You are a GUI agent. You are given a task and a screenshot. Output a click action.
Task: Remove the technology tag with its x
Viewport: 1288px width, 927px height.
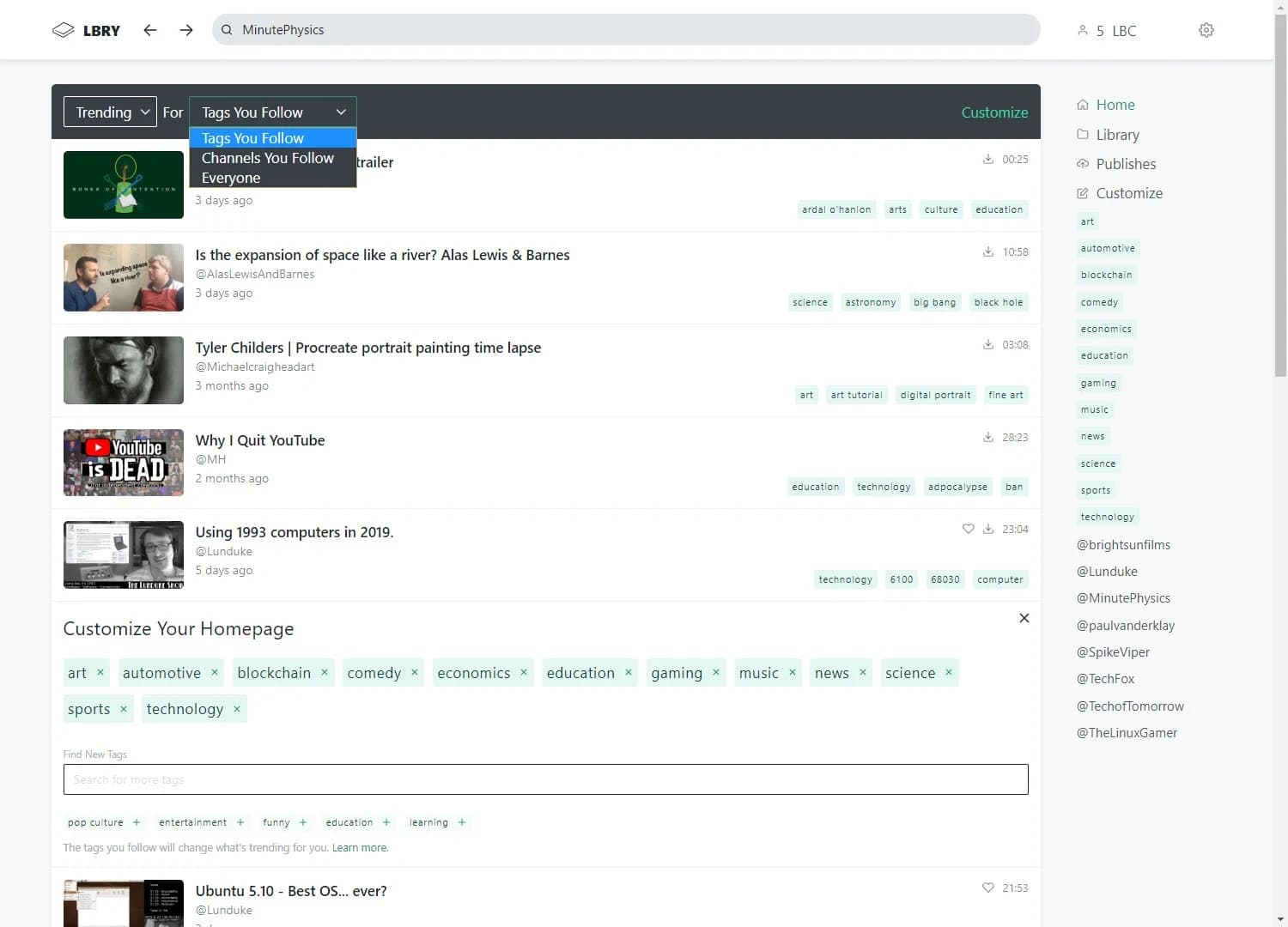click(x=237, y=708)
